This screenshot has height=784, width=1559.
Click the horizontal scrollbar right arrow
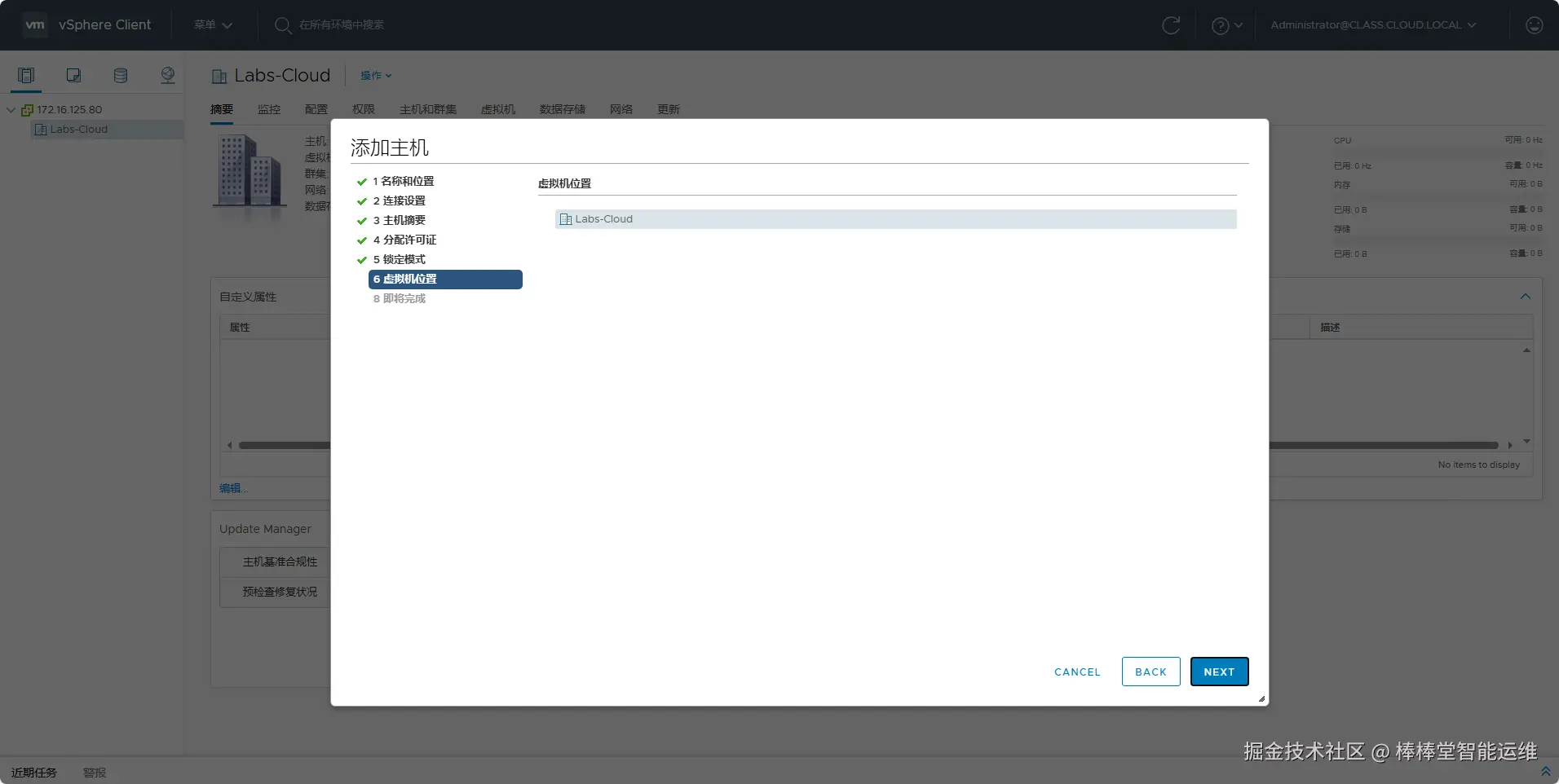pyautogui.click(x=1510, y=446)
